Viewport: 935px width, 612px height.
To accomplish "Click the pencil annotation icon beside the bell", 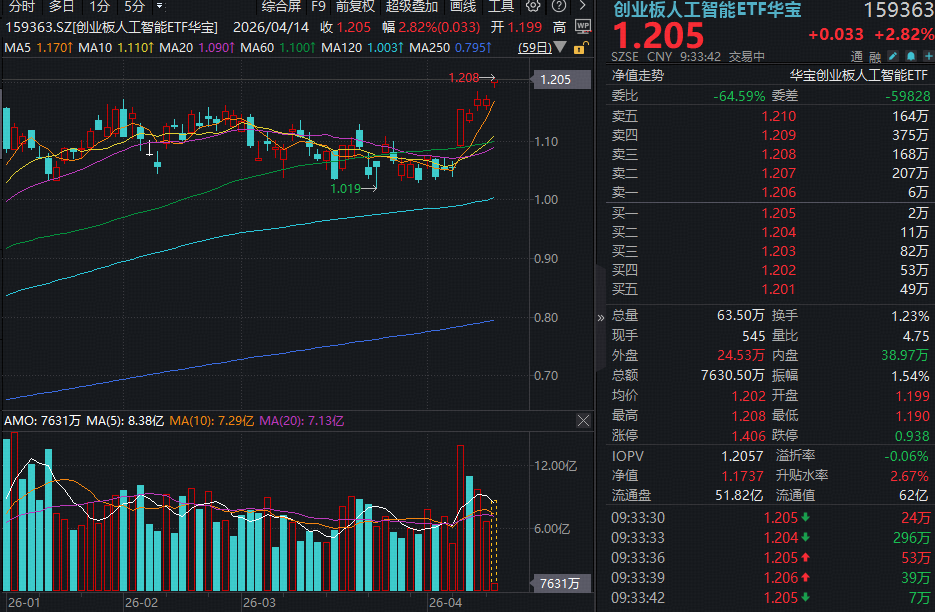I will (893, 56).
